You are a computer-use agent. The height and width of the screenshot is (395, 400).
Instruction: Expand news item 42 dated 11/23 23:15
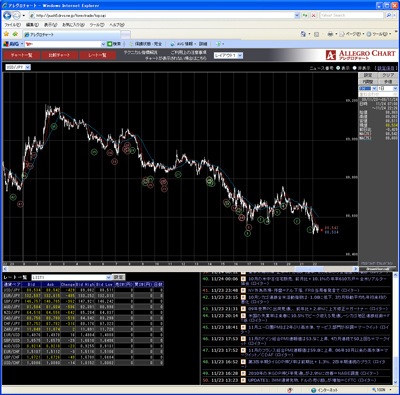point(243,297)
